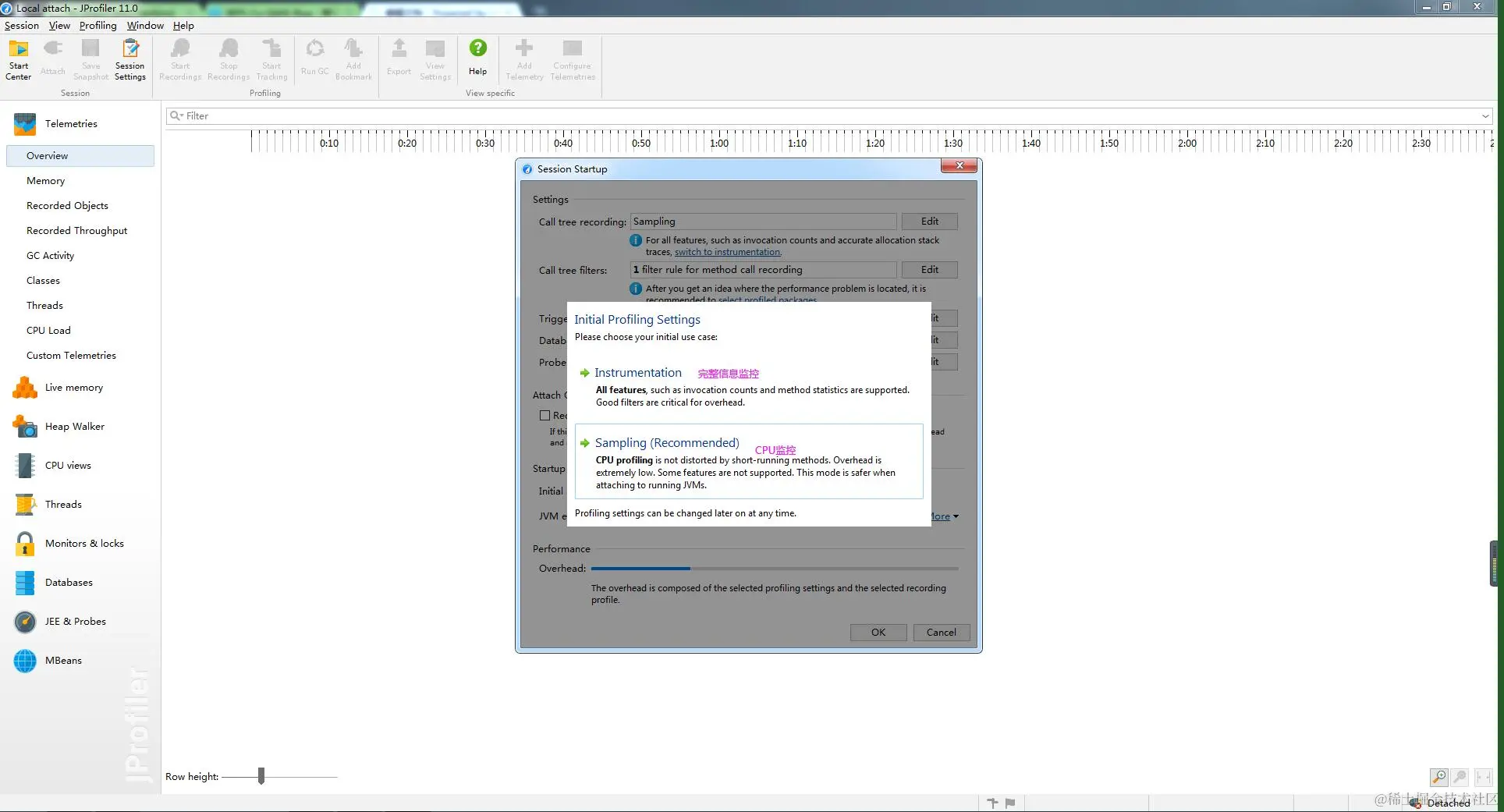The height and width of the screenshot is (812, 1504).
Task: Open the MBeans section
Action: tap(63, 660)
